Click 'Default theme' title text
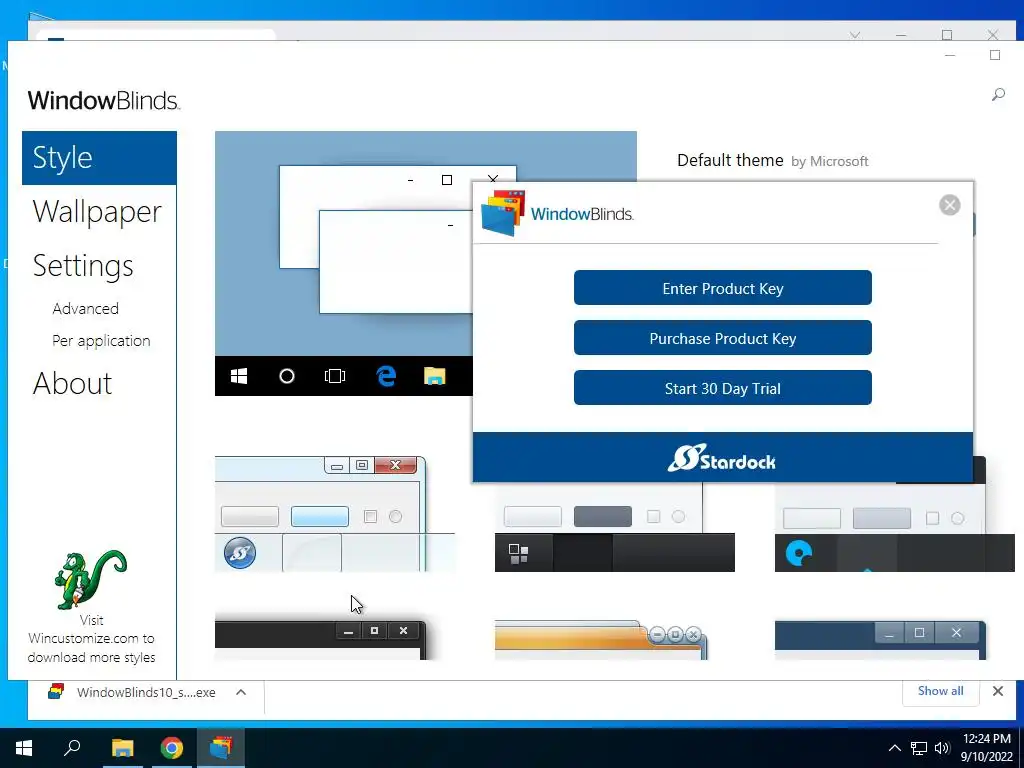The height and width of the screenshot is (768, 1024). [730, 160]
